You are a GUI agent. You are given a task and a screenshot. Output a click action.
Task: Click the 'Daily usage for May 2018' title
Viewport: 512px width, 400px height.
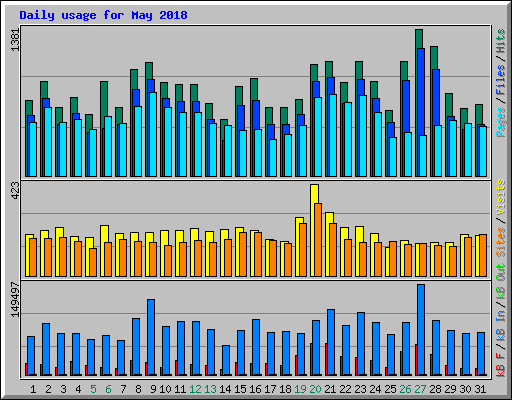[x=103, y=15]
